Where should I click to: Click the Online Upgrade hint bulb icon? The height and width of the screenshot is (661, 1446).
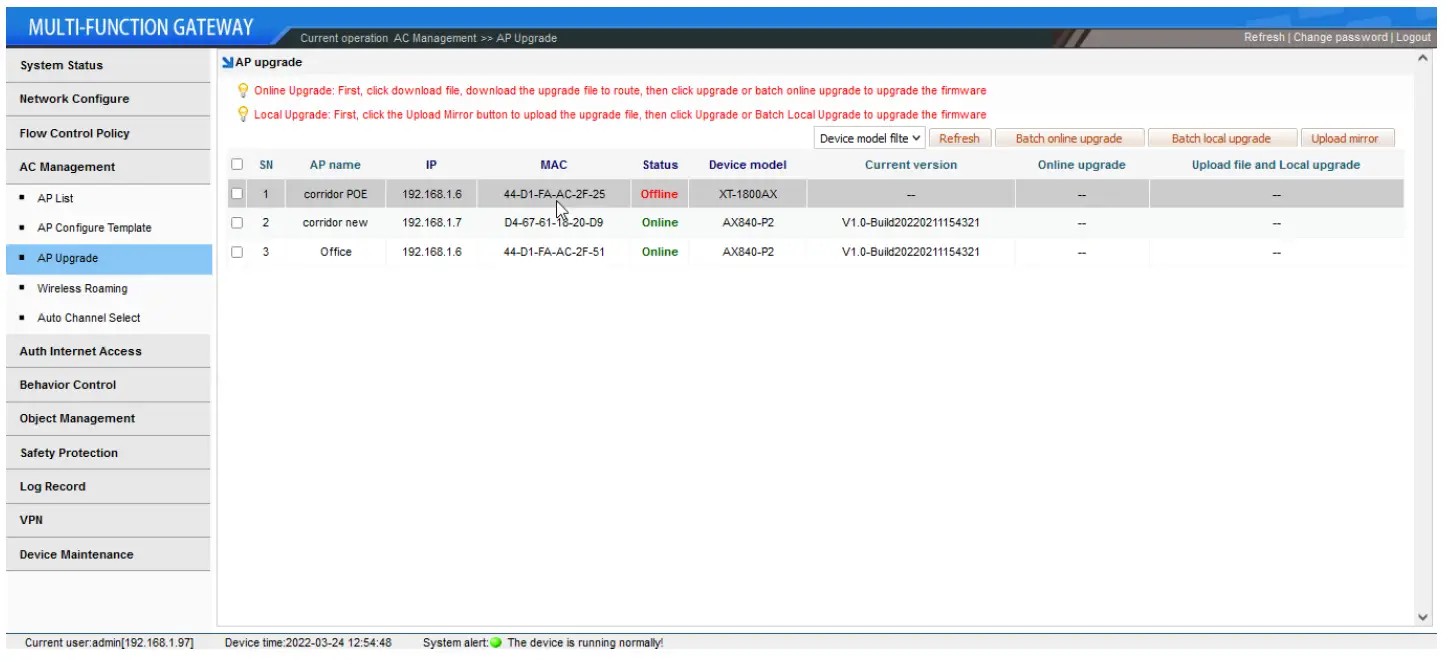pyautogui.click(x=243, y=90)
